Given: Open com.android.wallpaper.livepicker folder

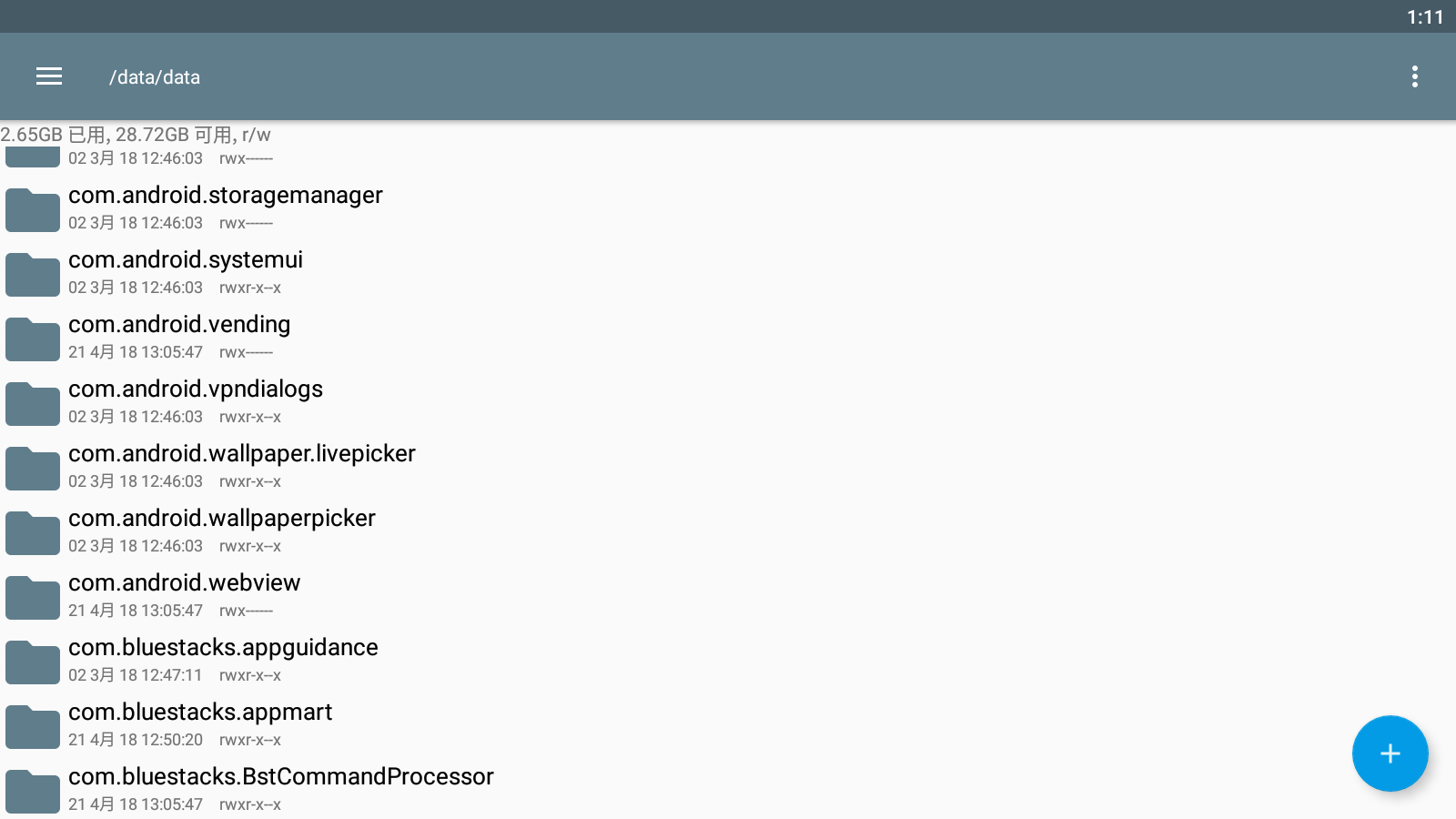Looking at the screenshot, I should 241,453.
